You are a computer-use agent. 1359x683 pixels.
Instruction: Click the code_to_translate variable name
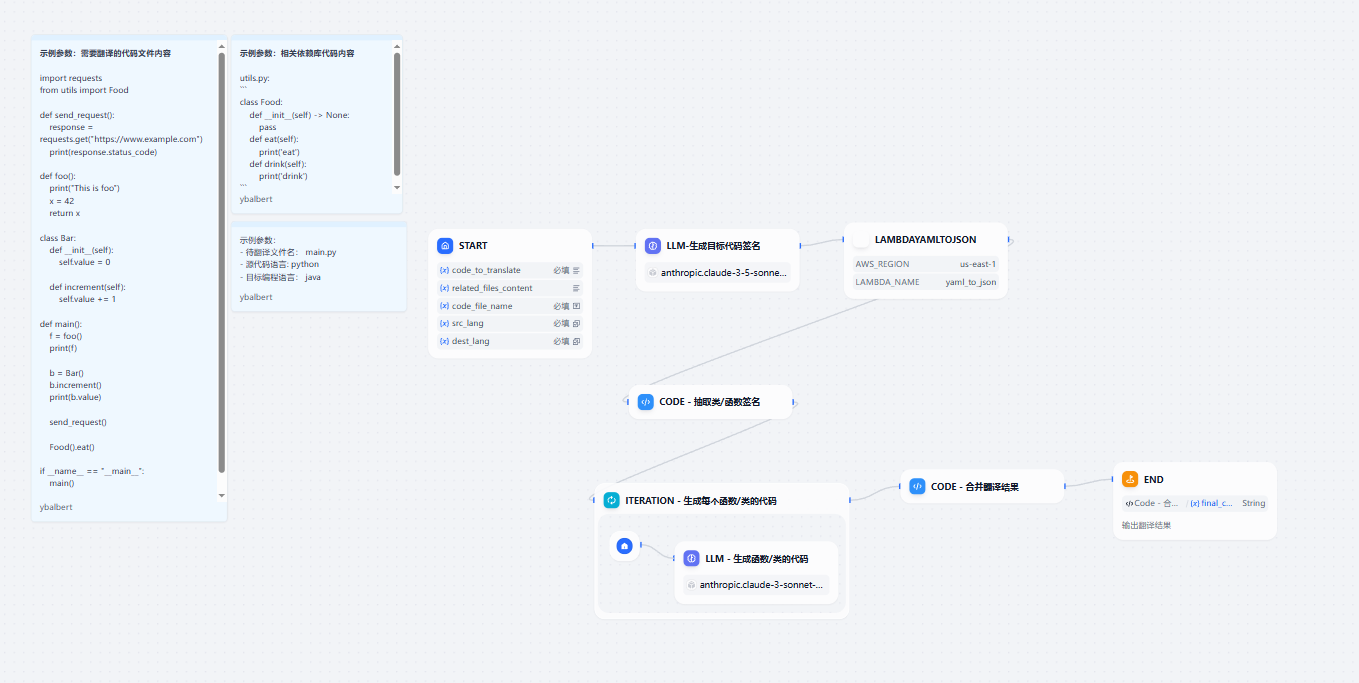click(x=486, y=271)
